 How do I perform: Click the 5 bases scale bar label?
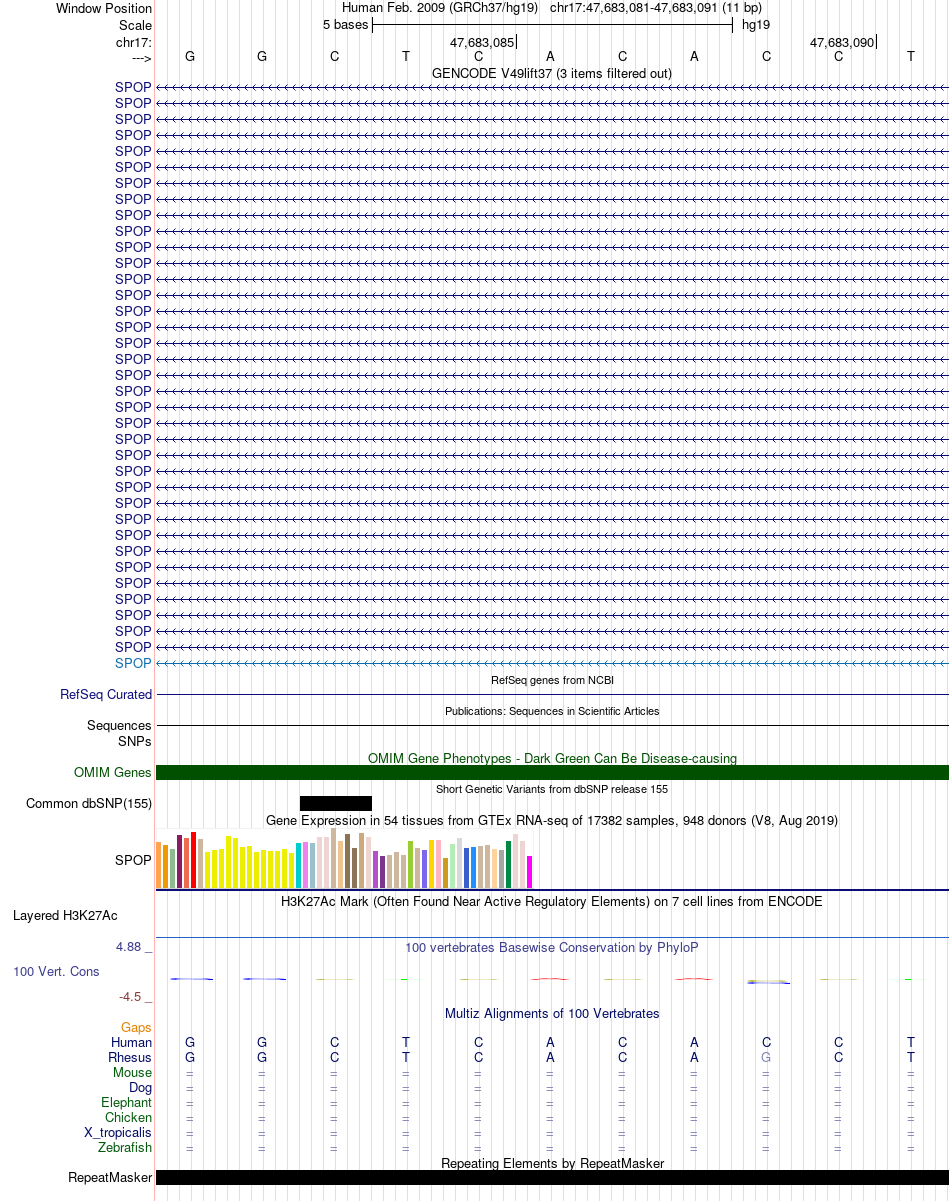[345, 25]
